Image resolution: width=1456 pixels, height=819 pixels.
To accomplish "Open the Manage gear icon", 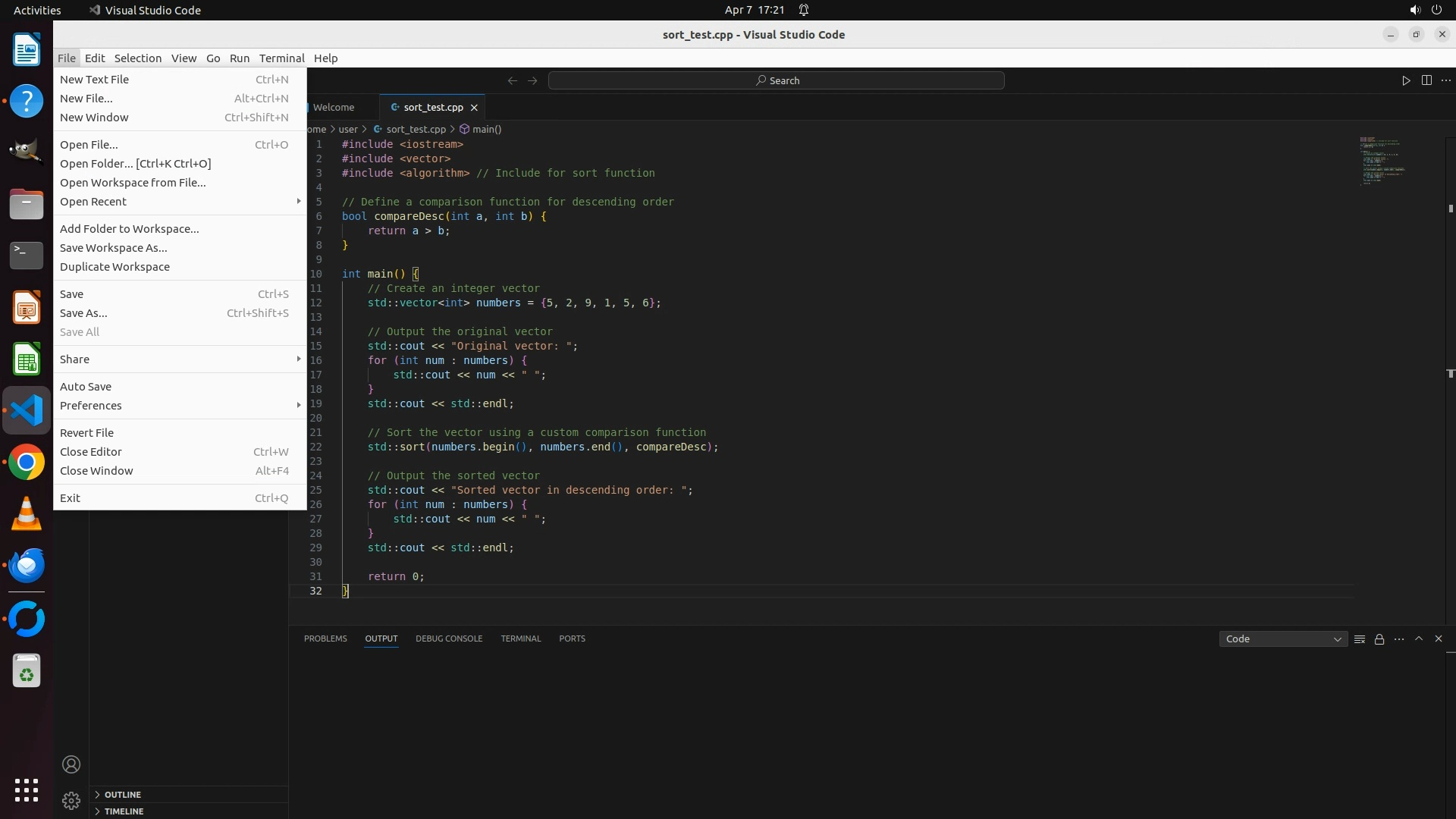I will tap(71, 800).
